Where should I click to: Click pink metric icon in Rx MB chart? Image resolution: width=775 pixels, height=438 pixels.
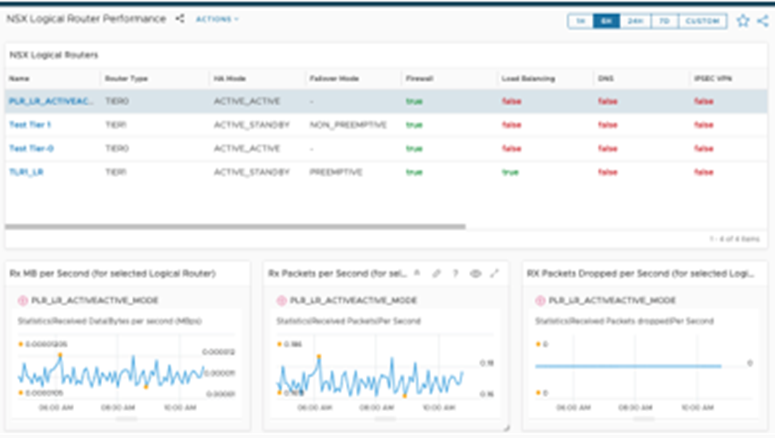pyautogui.click(x=23, y=300)
